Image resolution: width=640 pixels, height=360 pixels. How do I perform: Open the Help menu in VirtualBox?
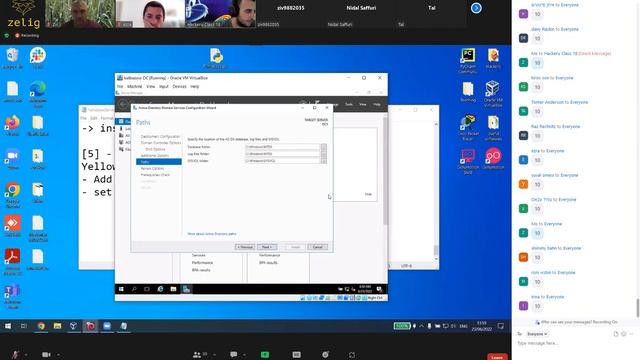tap(195, 87)
